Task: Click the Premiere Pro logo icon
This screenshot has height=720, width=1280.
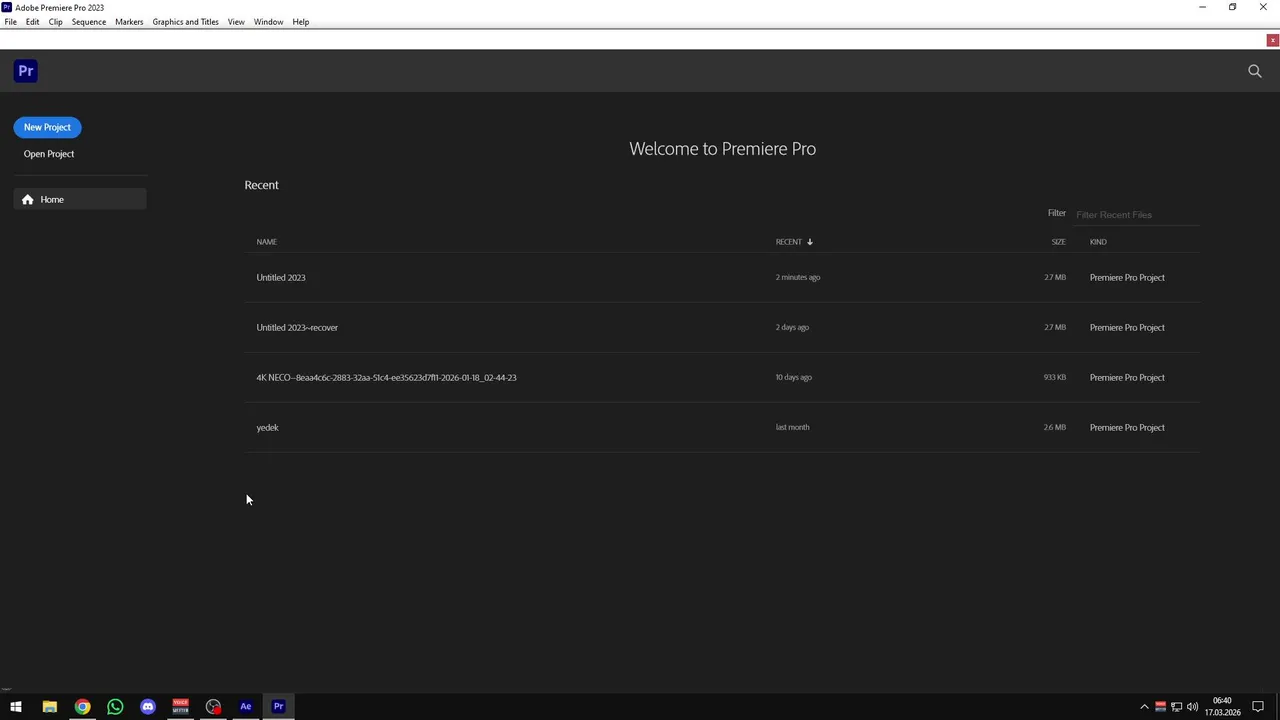Action: 26,71
